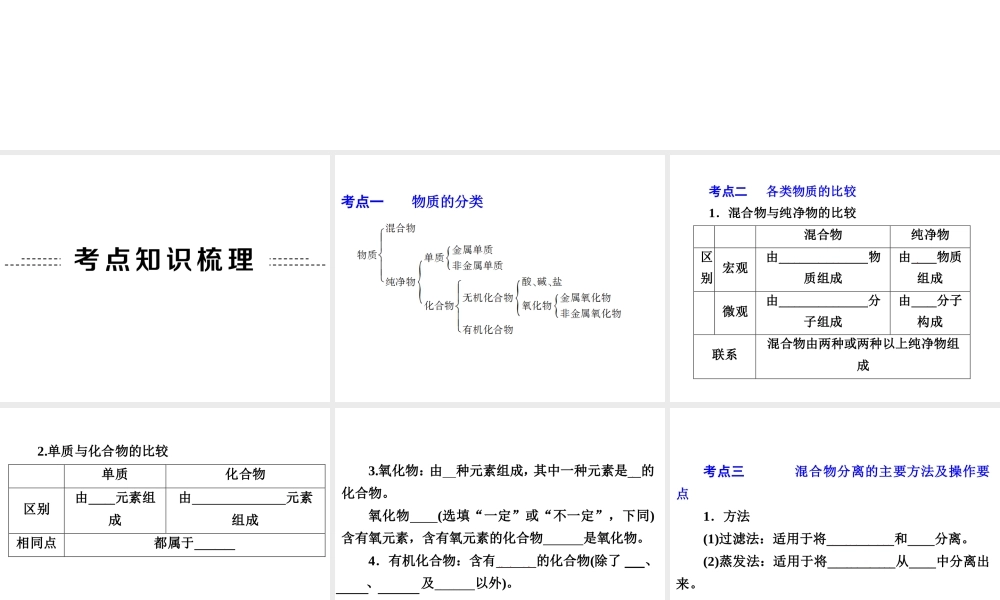The image size is (1000, 600).
Task: Click the 无机化合物 node
Action: [x=488, y=298]
